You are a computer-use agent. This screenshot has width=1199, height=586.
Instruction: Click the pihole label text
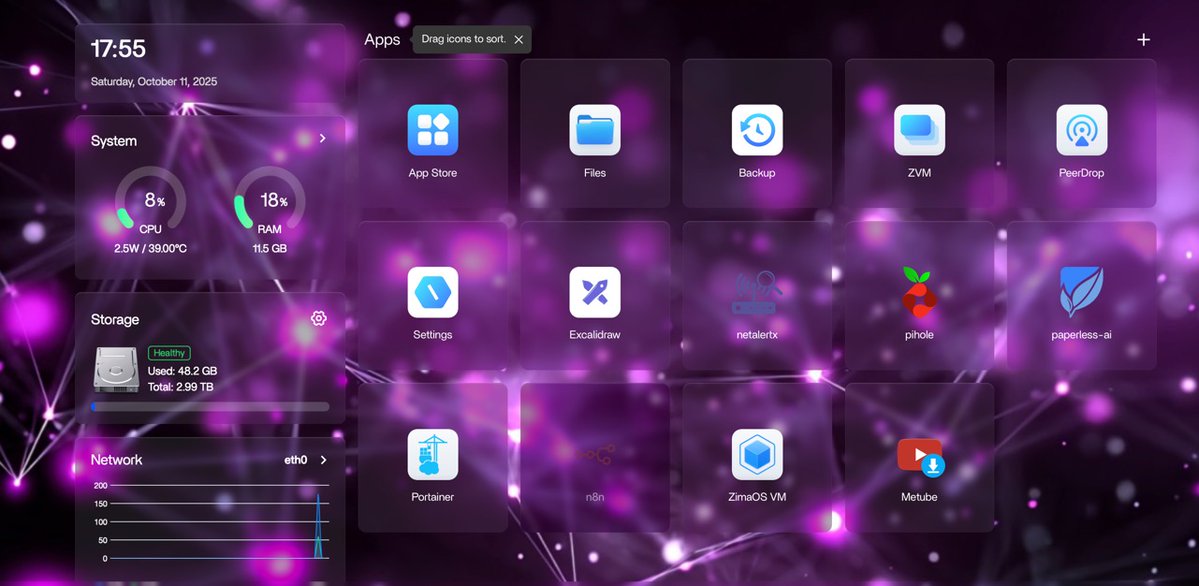click(919, 335)
